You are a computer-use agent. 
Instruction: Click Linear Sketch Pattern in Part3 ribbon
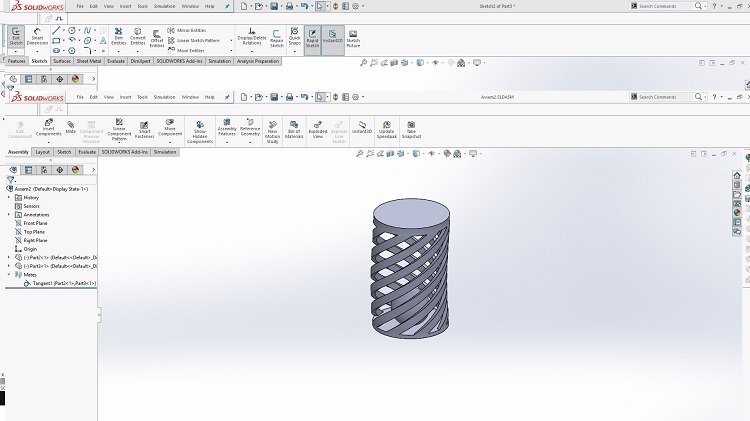tap(194, 41)
